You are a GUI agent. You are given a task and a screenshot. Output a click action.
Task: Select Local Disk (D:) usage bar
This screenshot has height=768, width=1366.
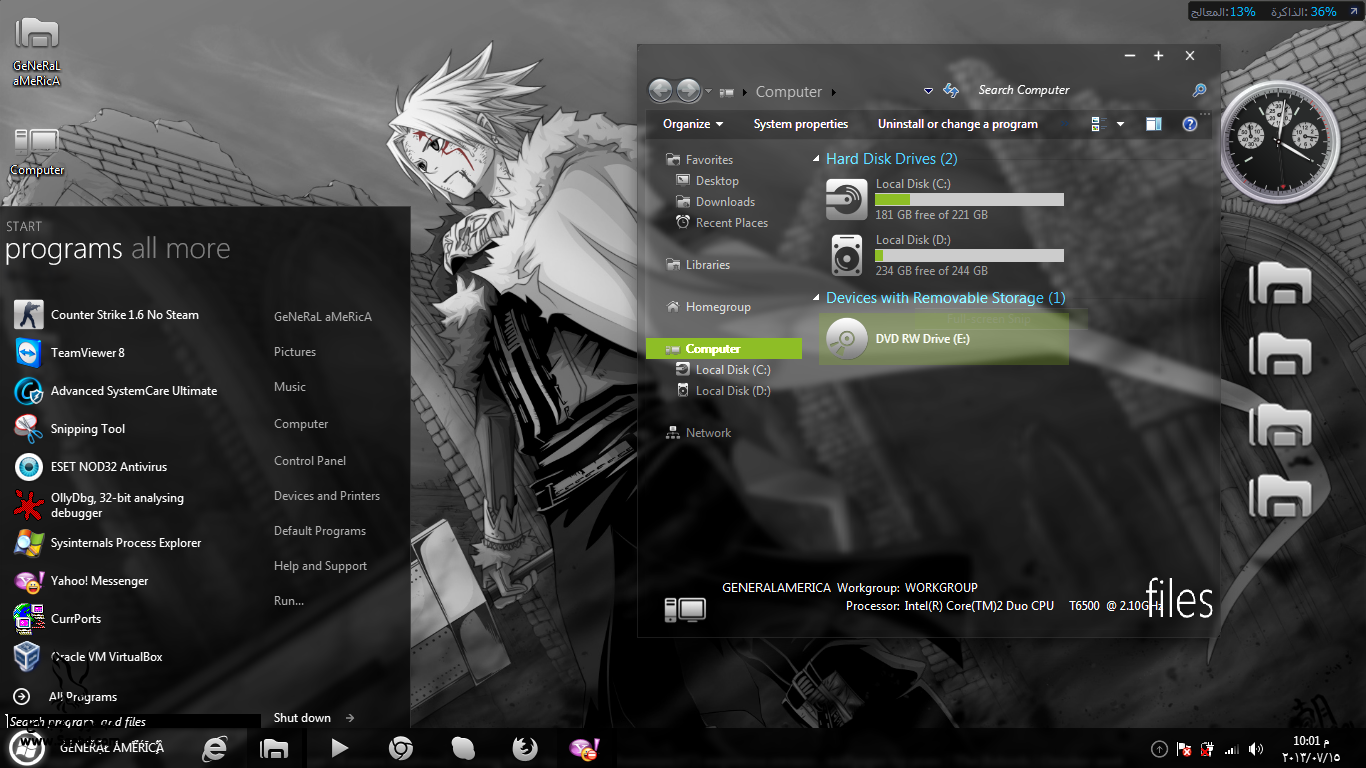coord(969,256)
